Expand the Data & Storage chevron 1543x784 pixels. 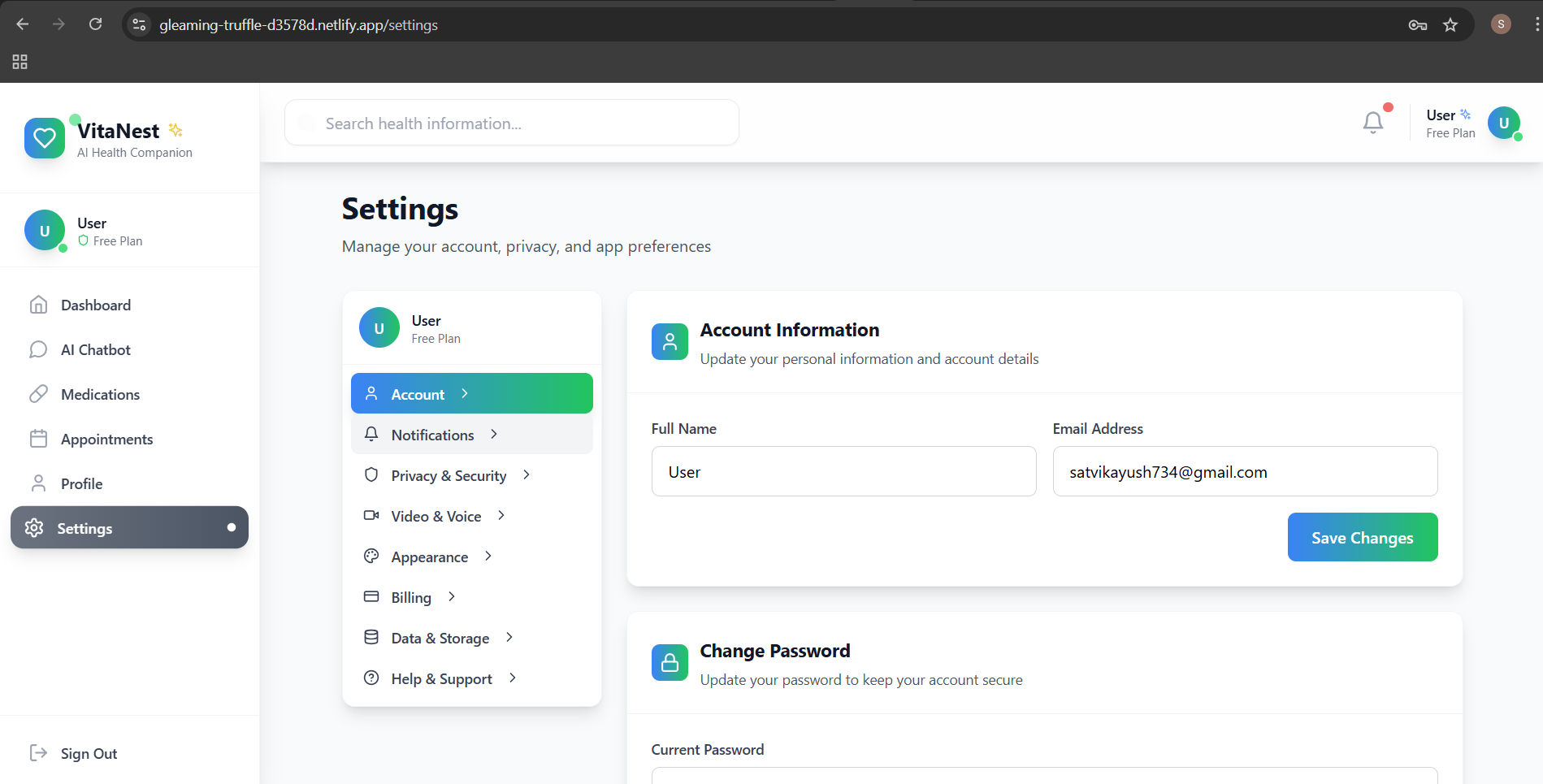(x=509, y=637)
